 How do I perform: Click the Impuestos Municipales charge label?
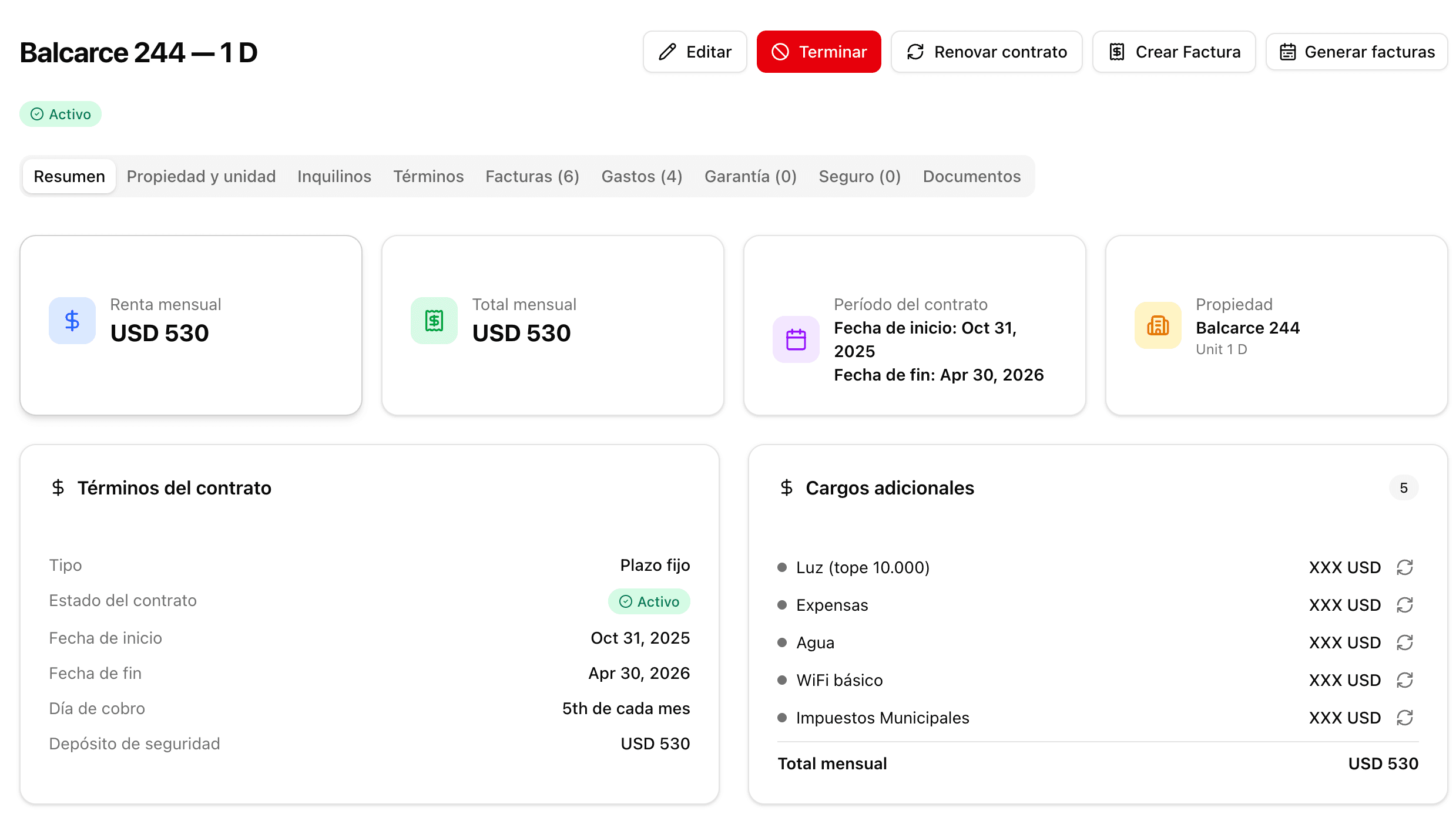883,718
